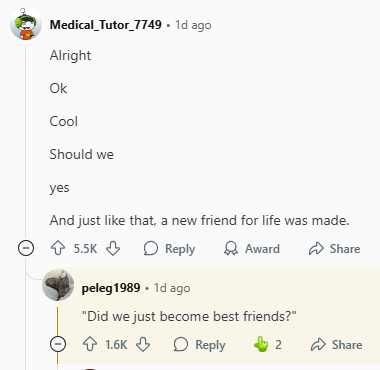
Task: Collapse peleg1989's reply thread
Action: [58, 344]
